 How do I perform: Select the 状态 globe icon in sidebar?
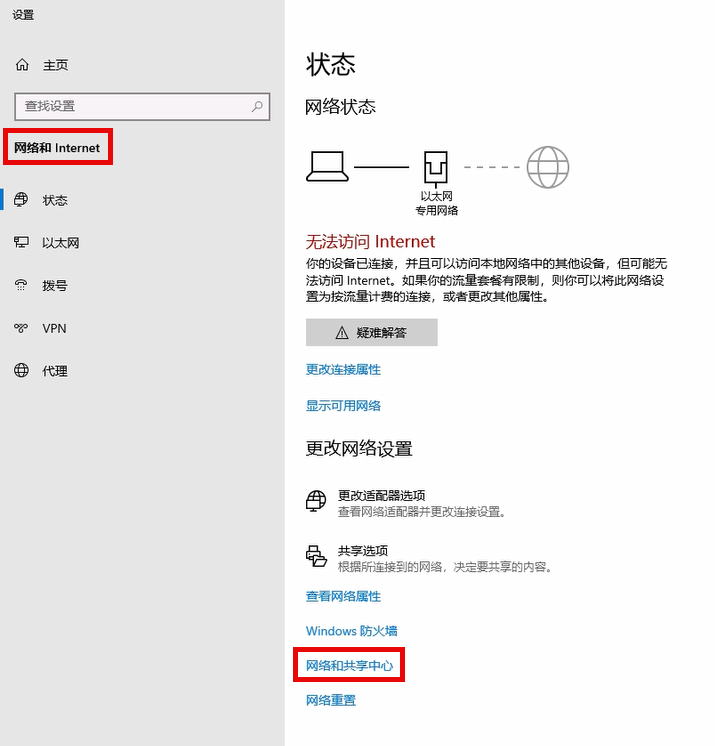tap(22, 200)
